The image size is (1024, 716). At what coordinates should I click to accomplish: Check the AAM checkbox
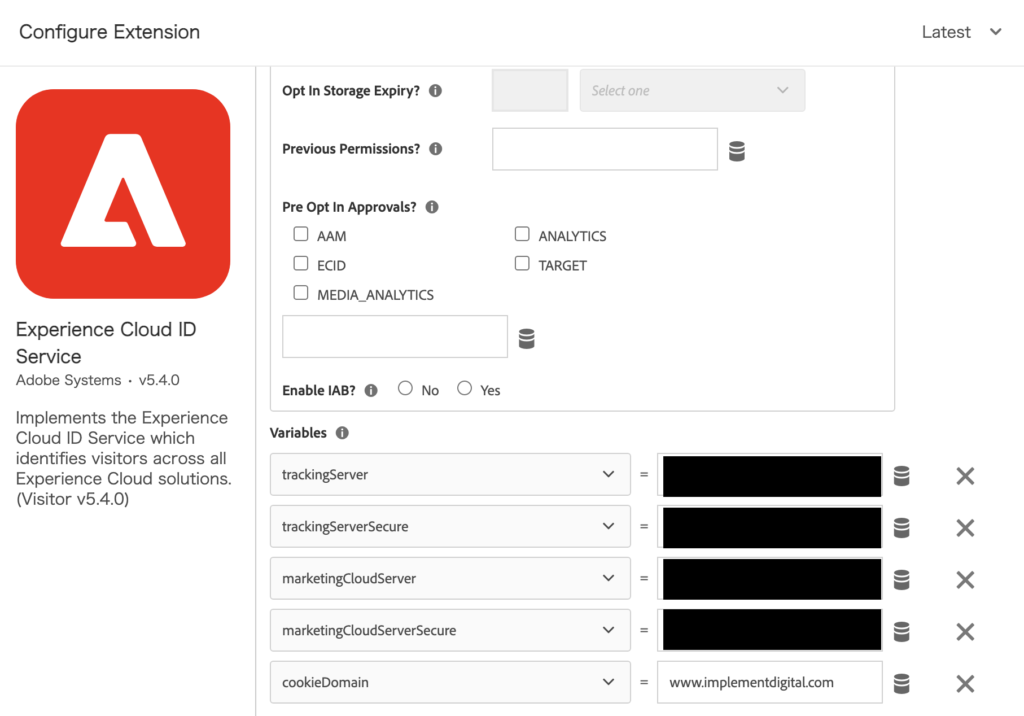[301, 233]
